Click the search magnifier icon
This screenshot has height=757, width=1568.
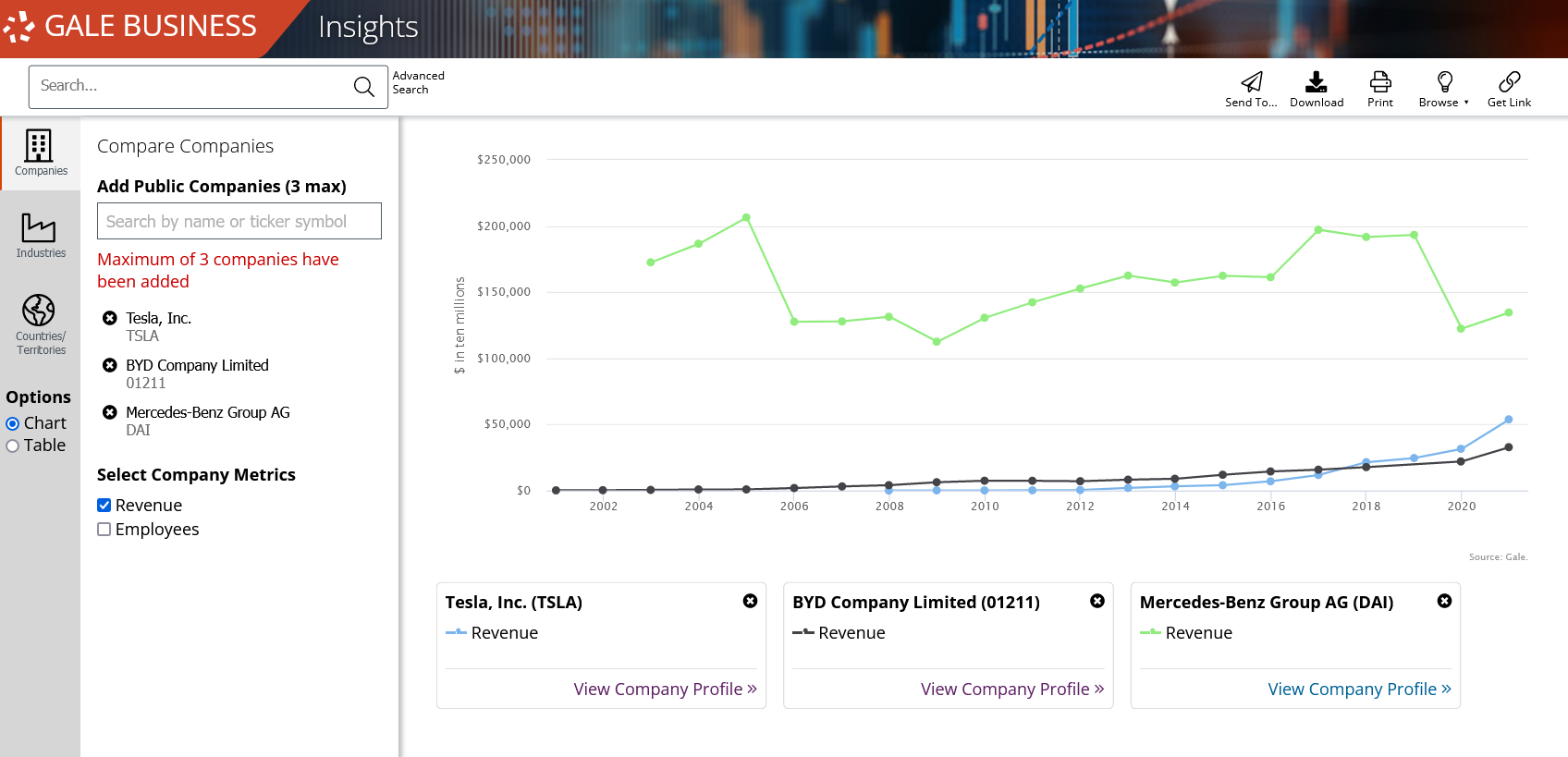coord(364,87)
